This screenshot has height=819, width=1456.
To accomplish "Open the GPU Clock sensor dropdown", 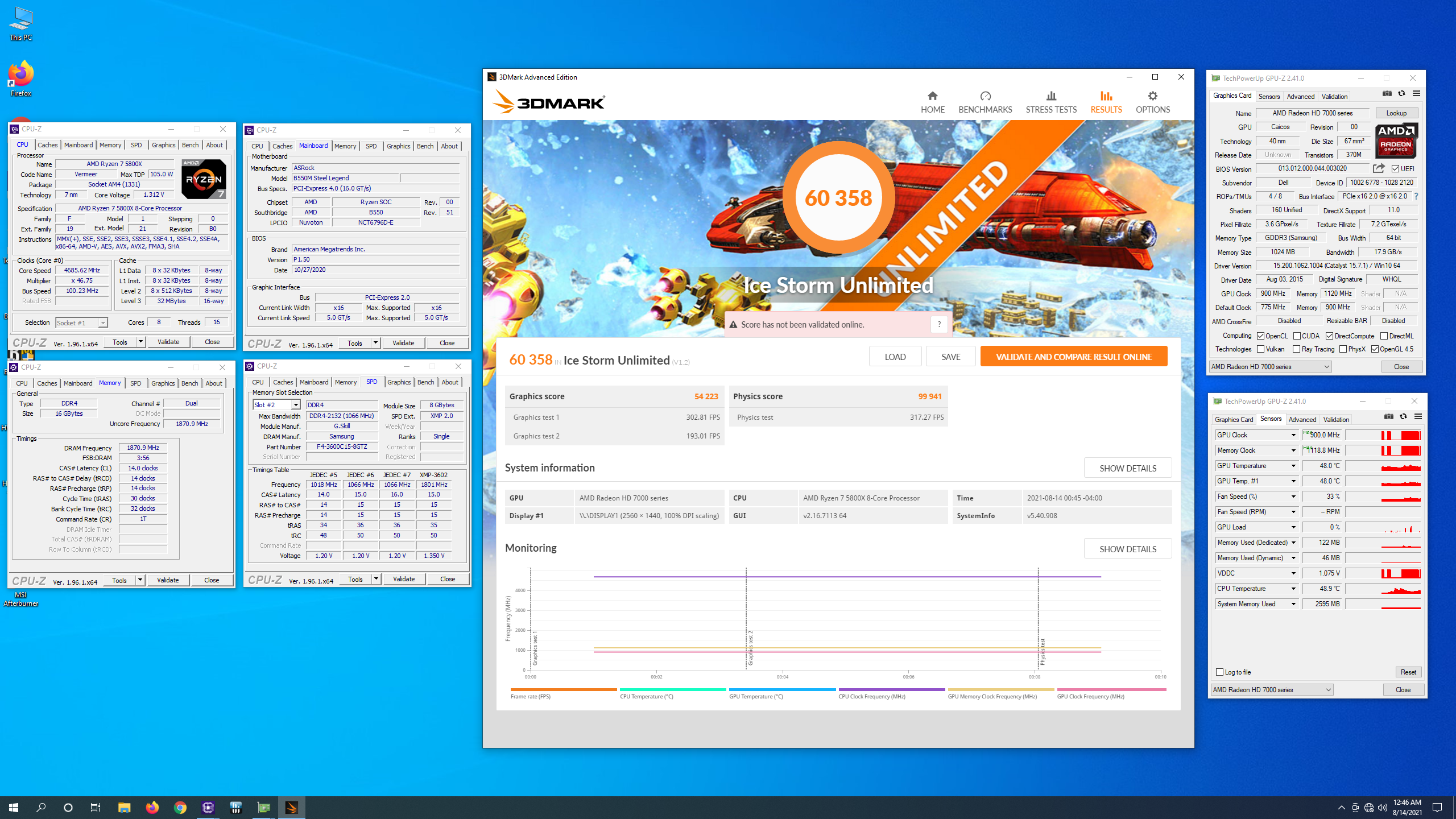I will 1293,435.
